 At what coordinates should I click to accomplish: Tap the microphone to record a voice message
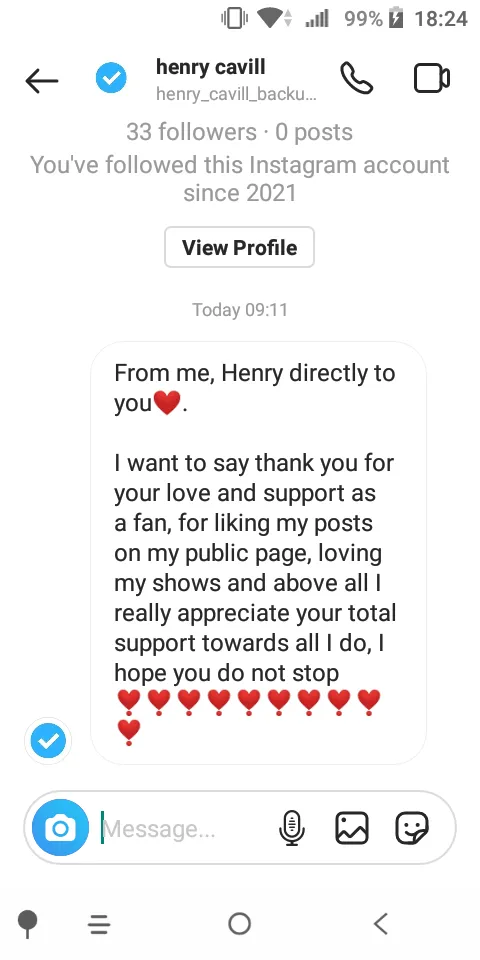click(291, 828)
